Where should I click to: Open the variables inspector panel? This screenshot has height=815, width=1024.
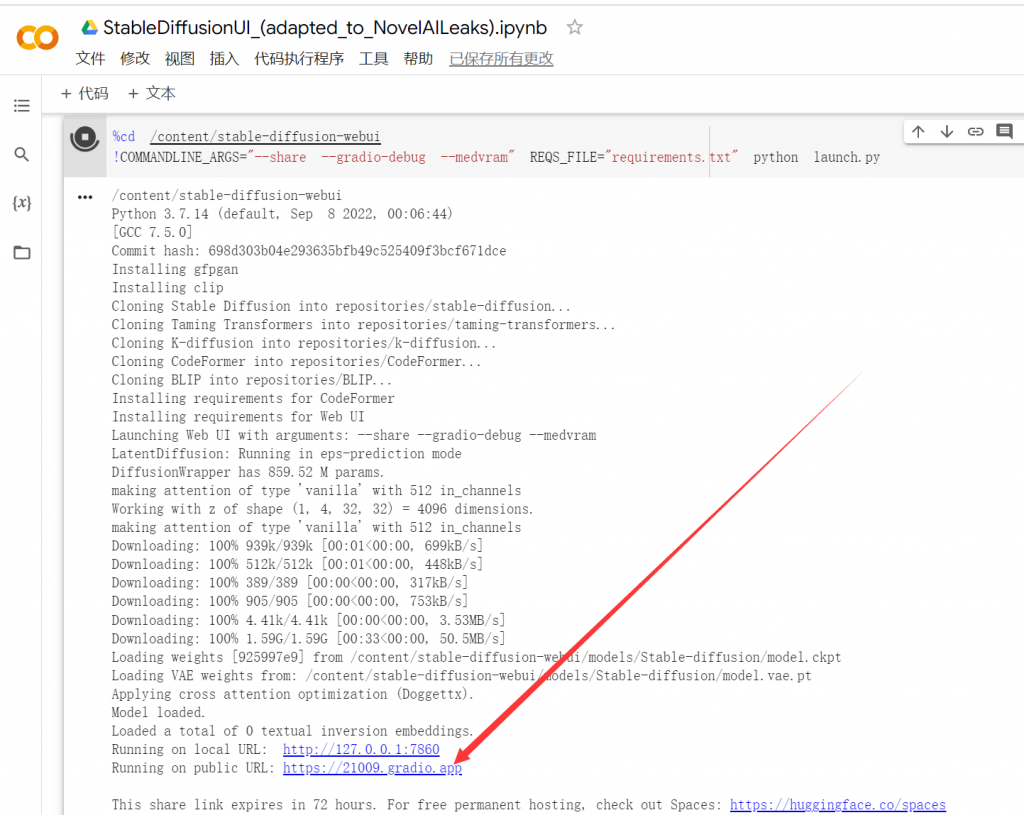point(21,203)
